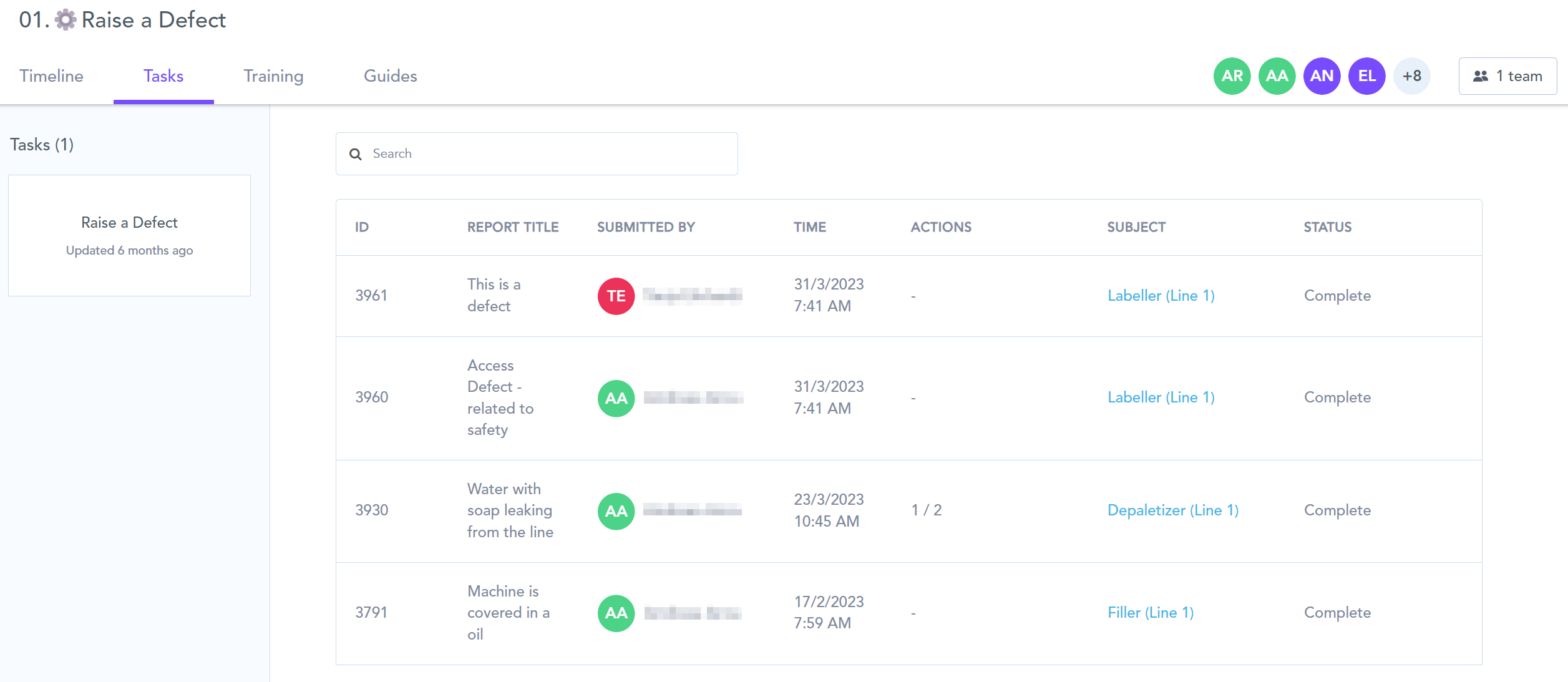The width and height of the screenshot is (1568, 682).
Task: Open the TE avatar for report 3961
Action: point(615,296)
